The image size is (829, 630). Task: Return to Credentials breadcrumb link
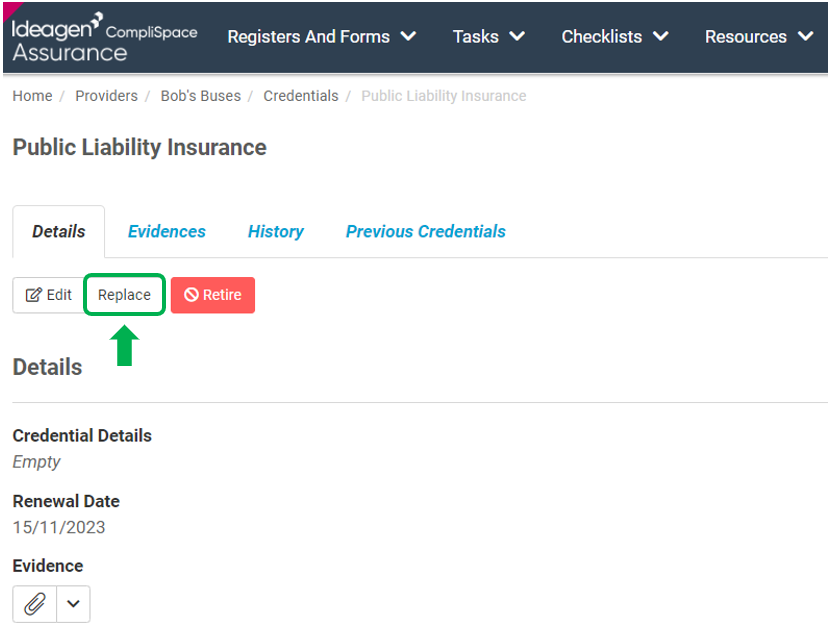[x=301, y=96]
